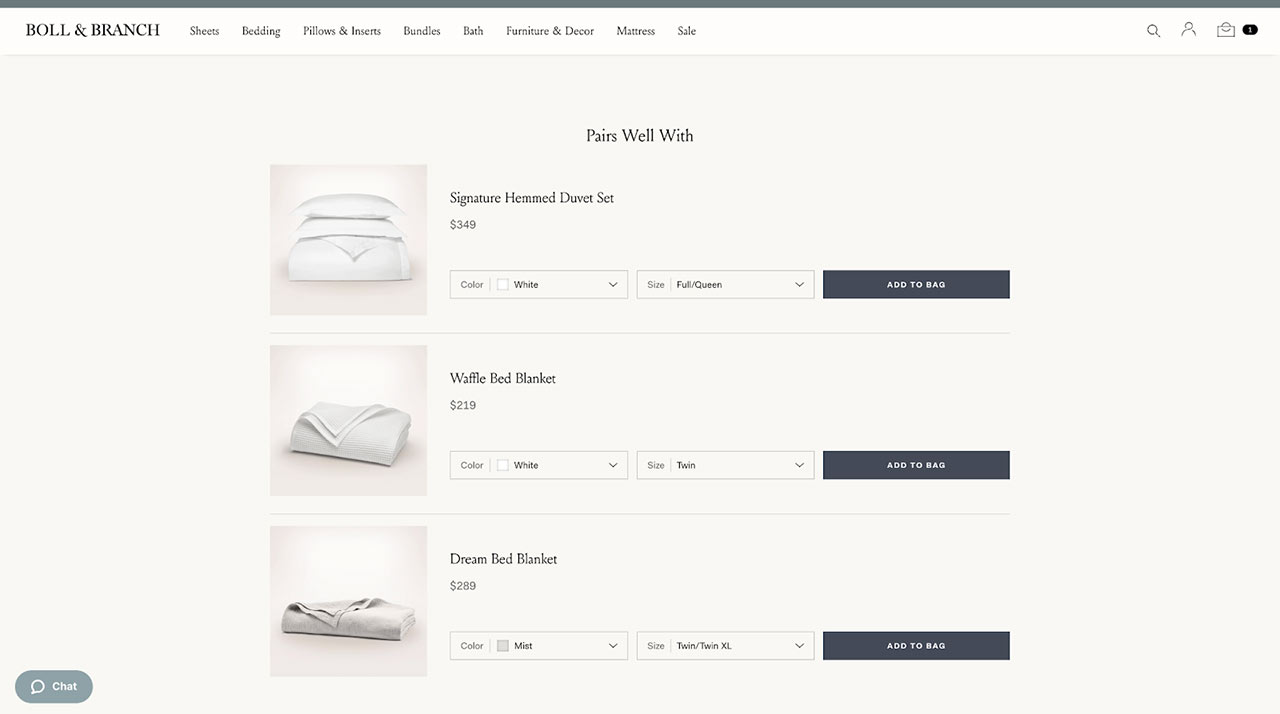Open the Furniture & Decor menu
The height and width of the screenshot is (714, 1280).
[x=550, y=31]
